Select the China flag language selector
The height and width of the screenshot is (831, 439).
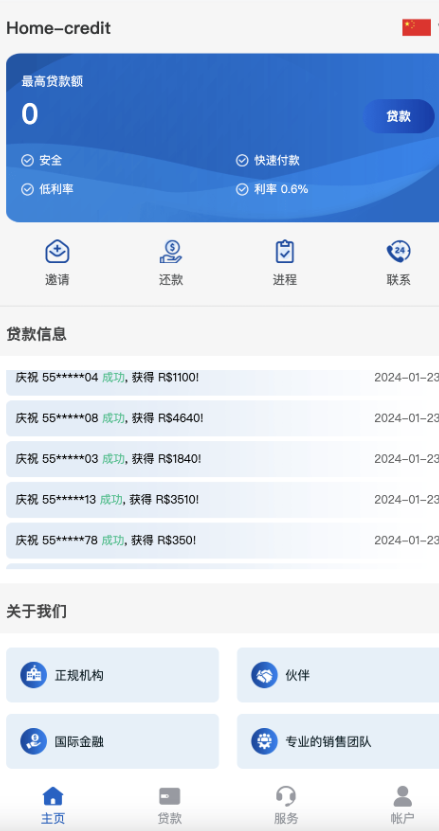point(416,28)
